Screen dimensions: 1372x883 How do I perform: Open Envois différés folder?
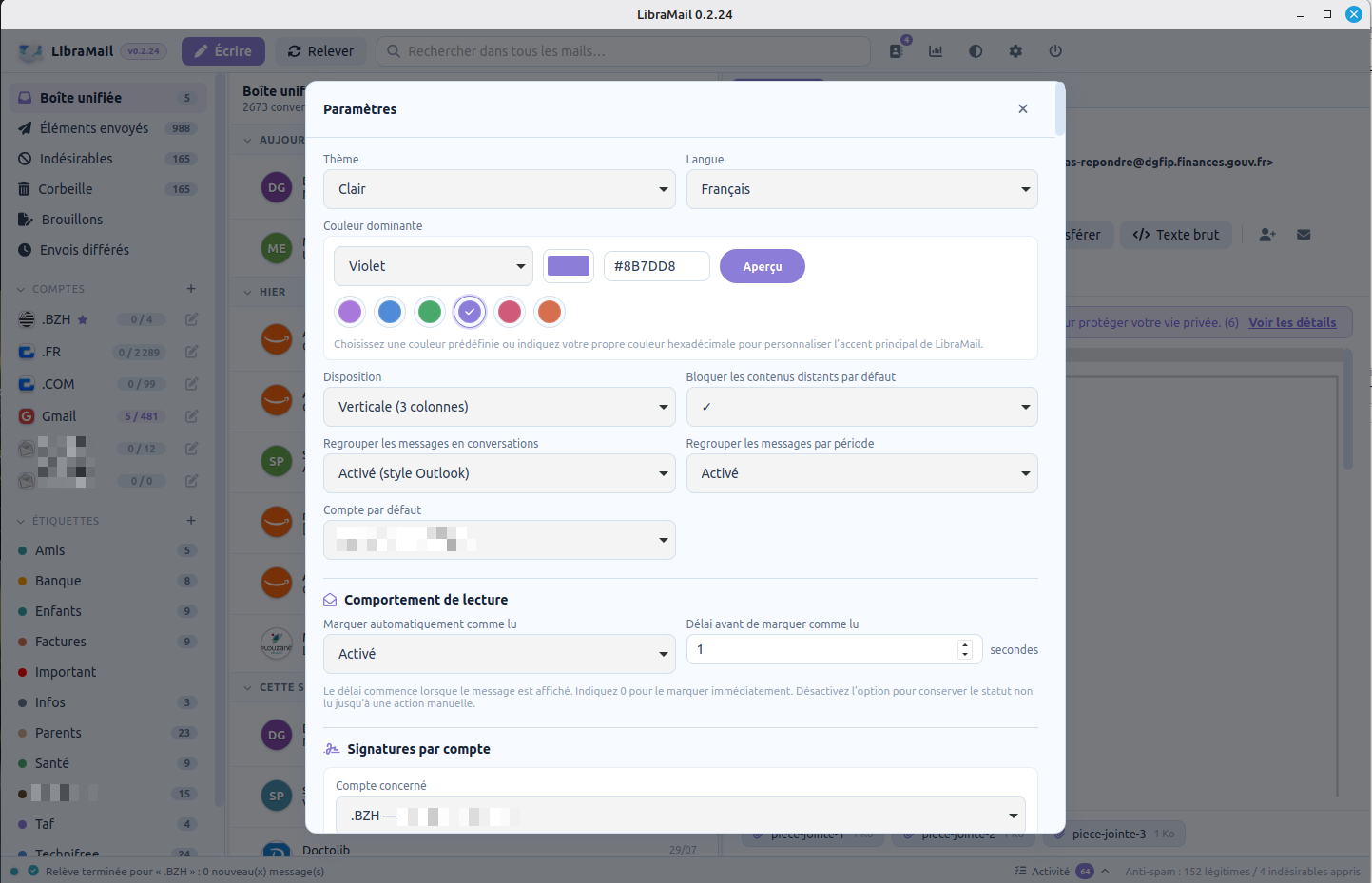(x=107, y=250)
